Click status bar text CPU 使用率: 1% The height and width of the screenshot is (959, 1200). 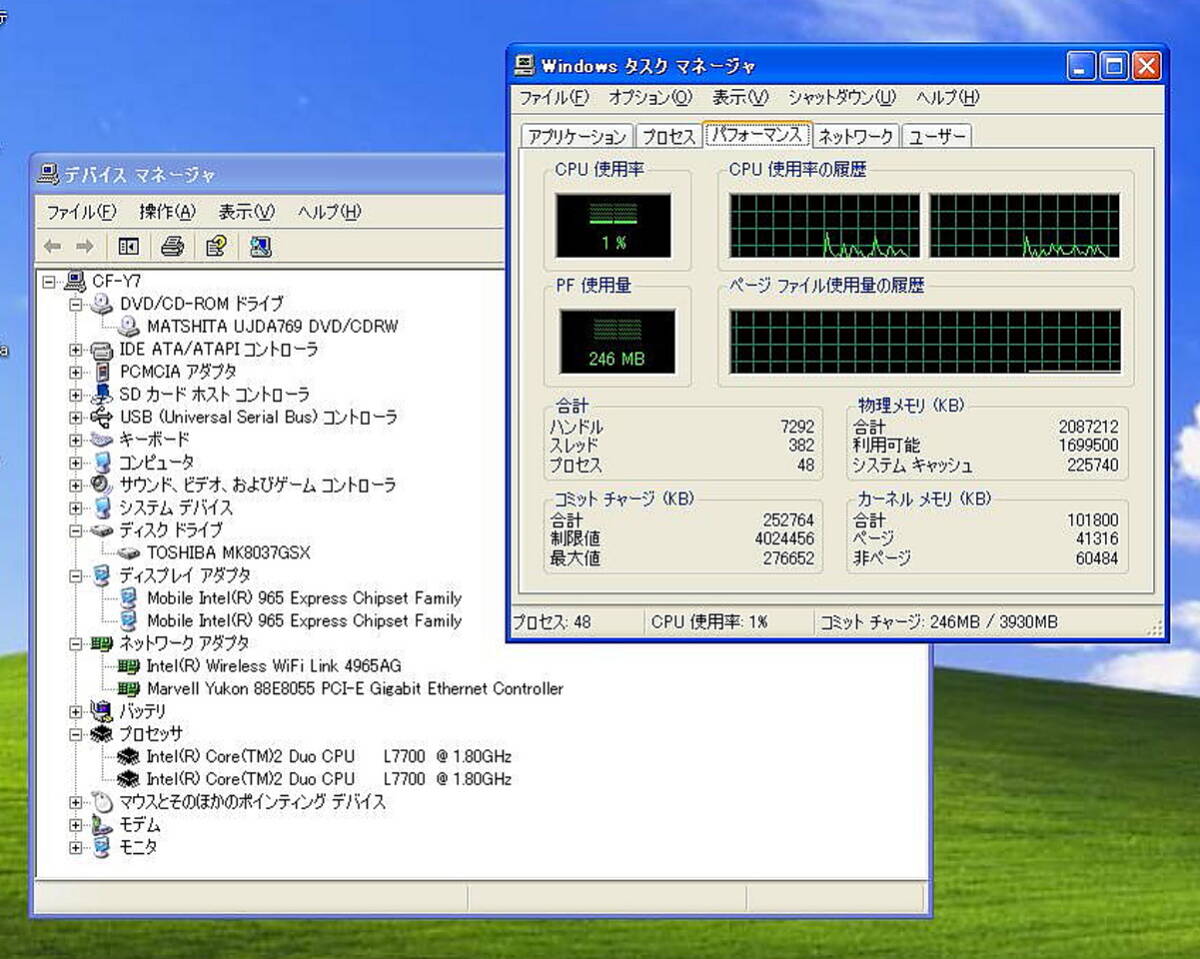coord(709,622)
